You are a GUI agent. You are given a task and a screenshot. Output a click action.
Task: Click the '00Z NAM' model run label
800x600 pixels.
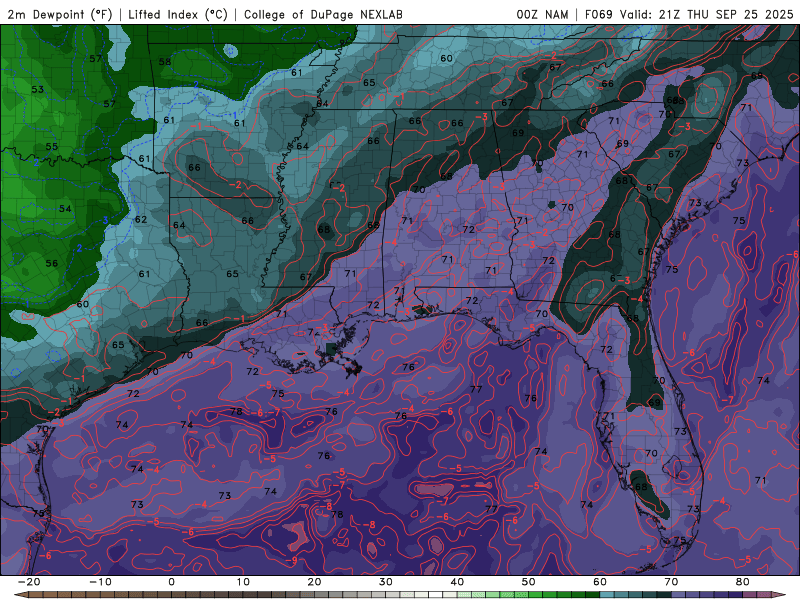542,14
